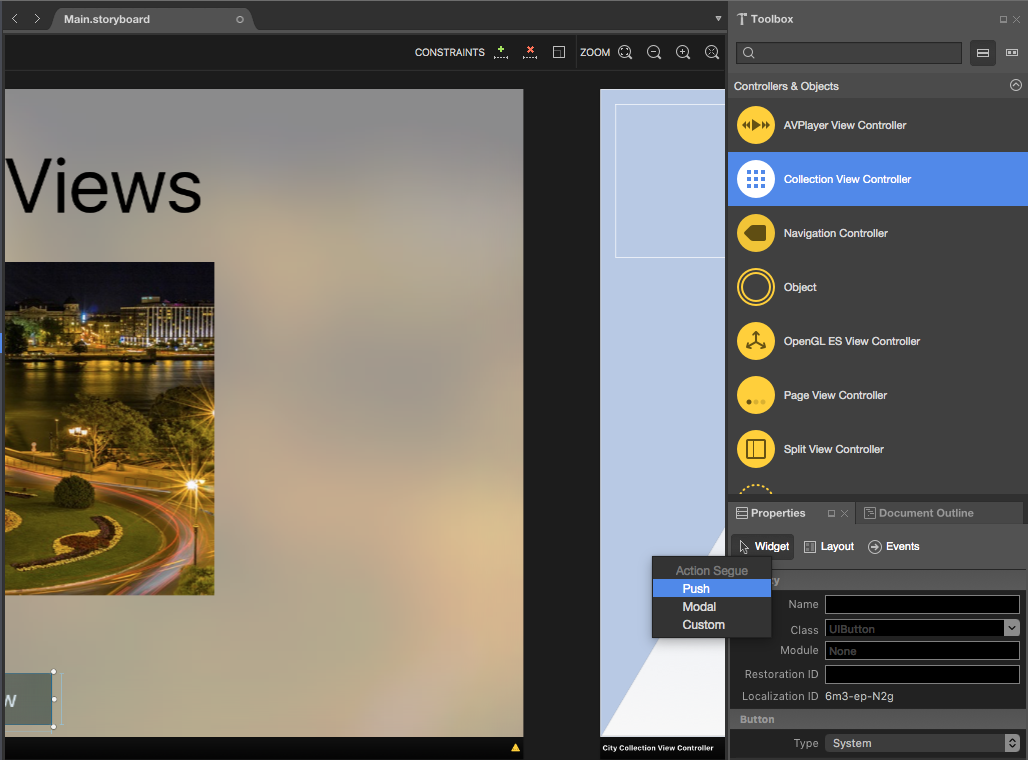Select the AVPlayer View Controller icon
The width and height of the screenshot is (1028, 760).
(756, 125)
